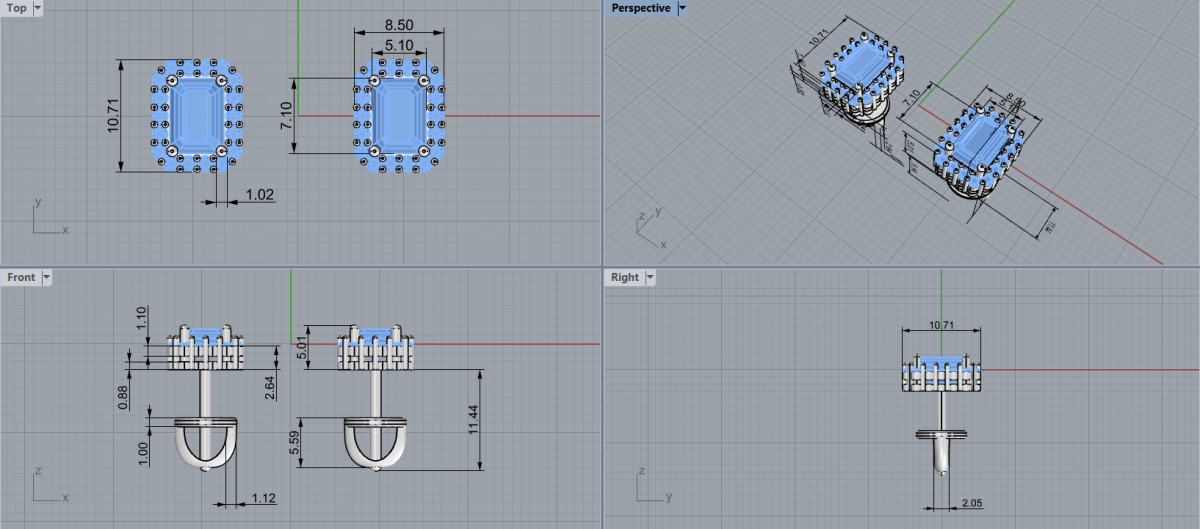Click the Top viewport title label
This screenshot has height=529, width=1200.
[17, 8]
